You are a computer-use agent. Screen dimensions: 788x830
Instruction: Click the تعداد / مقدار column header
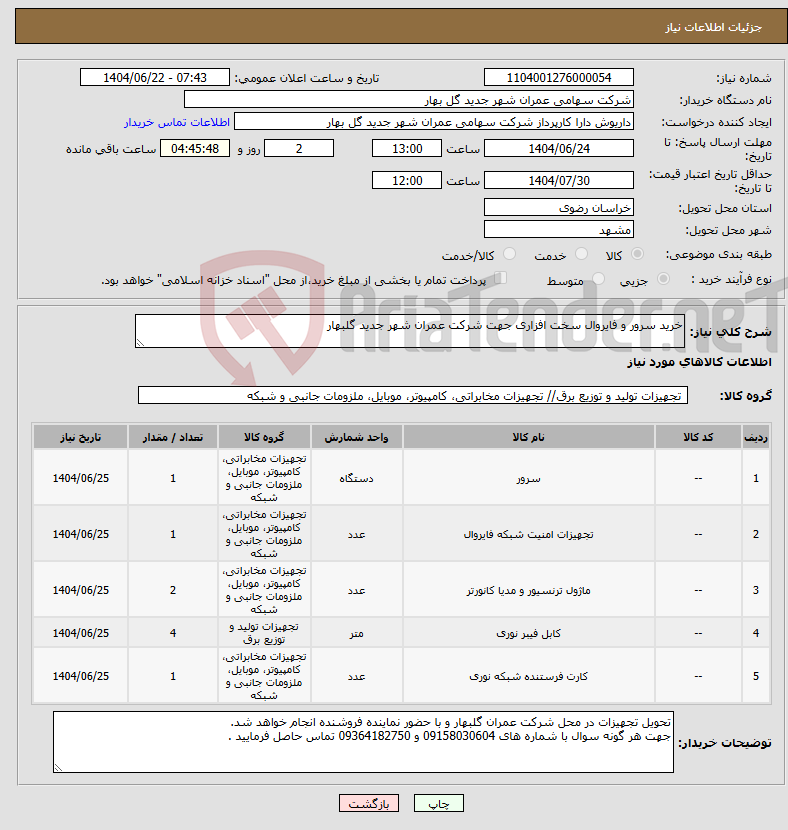point(173,437)
